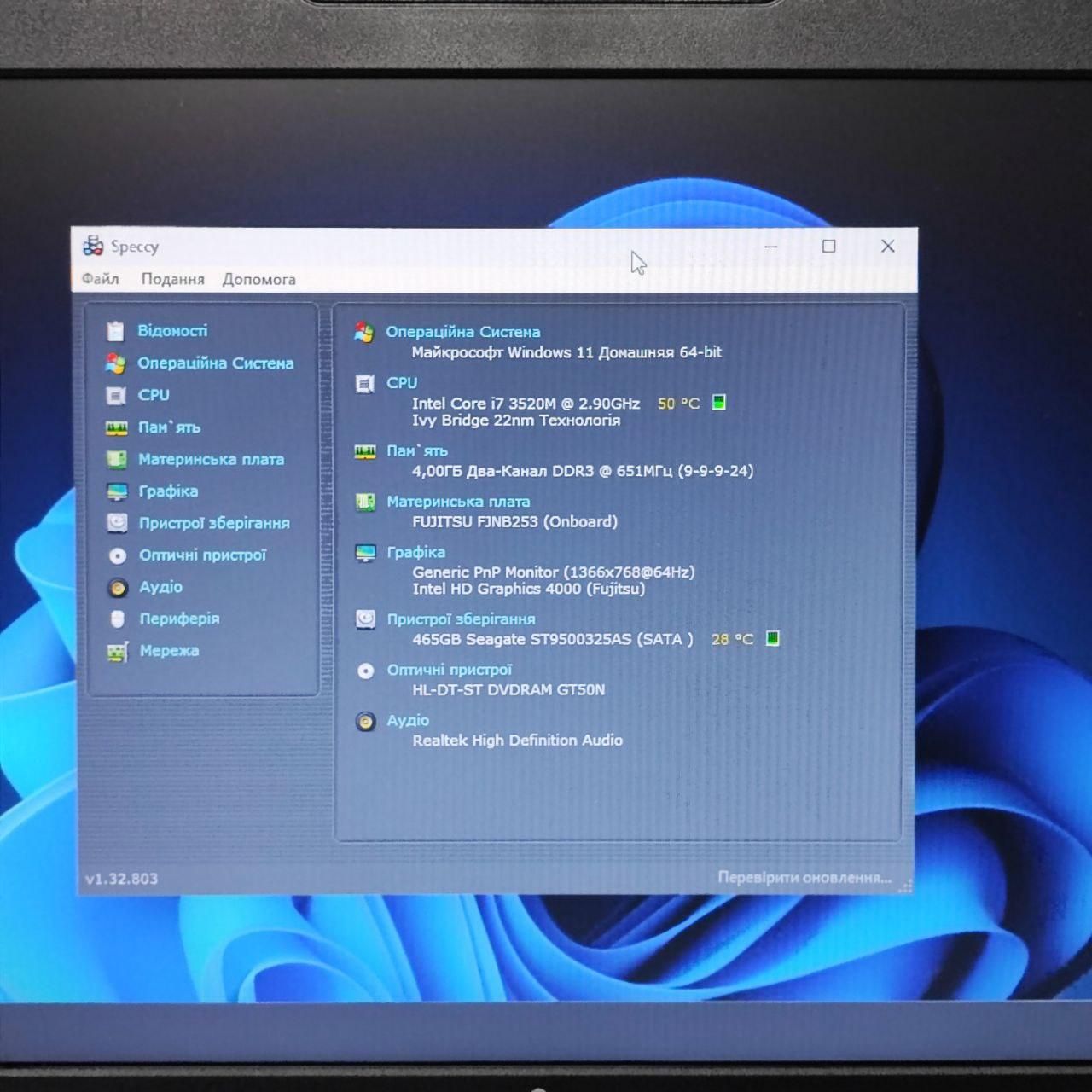Viewport: 1092px width, 1092px height.
Task: Click the HL-DT-ST DVDRAM GT50N text
Action: click(x=509, y=689)
